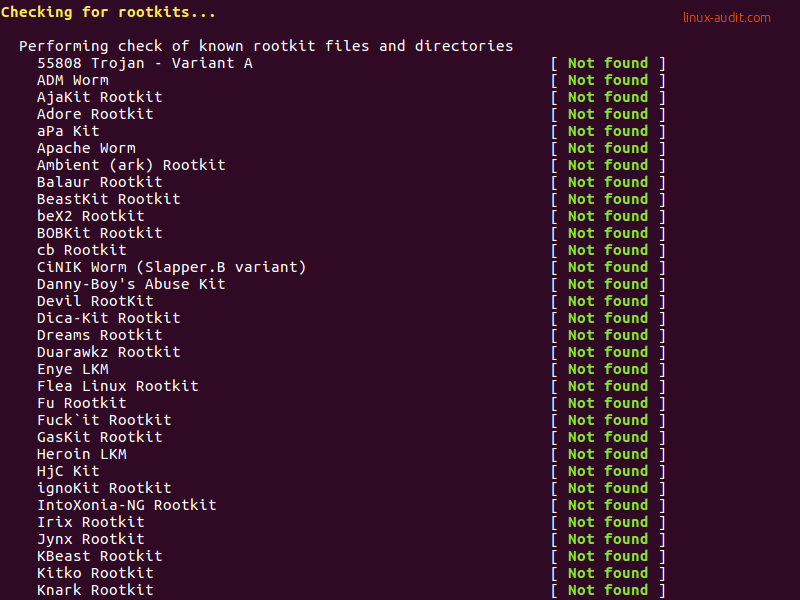Click the Knark Rootkit line

(x=95, y=590)
